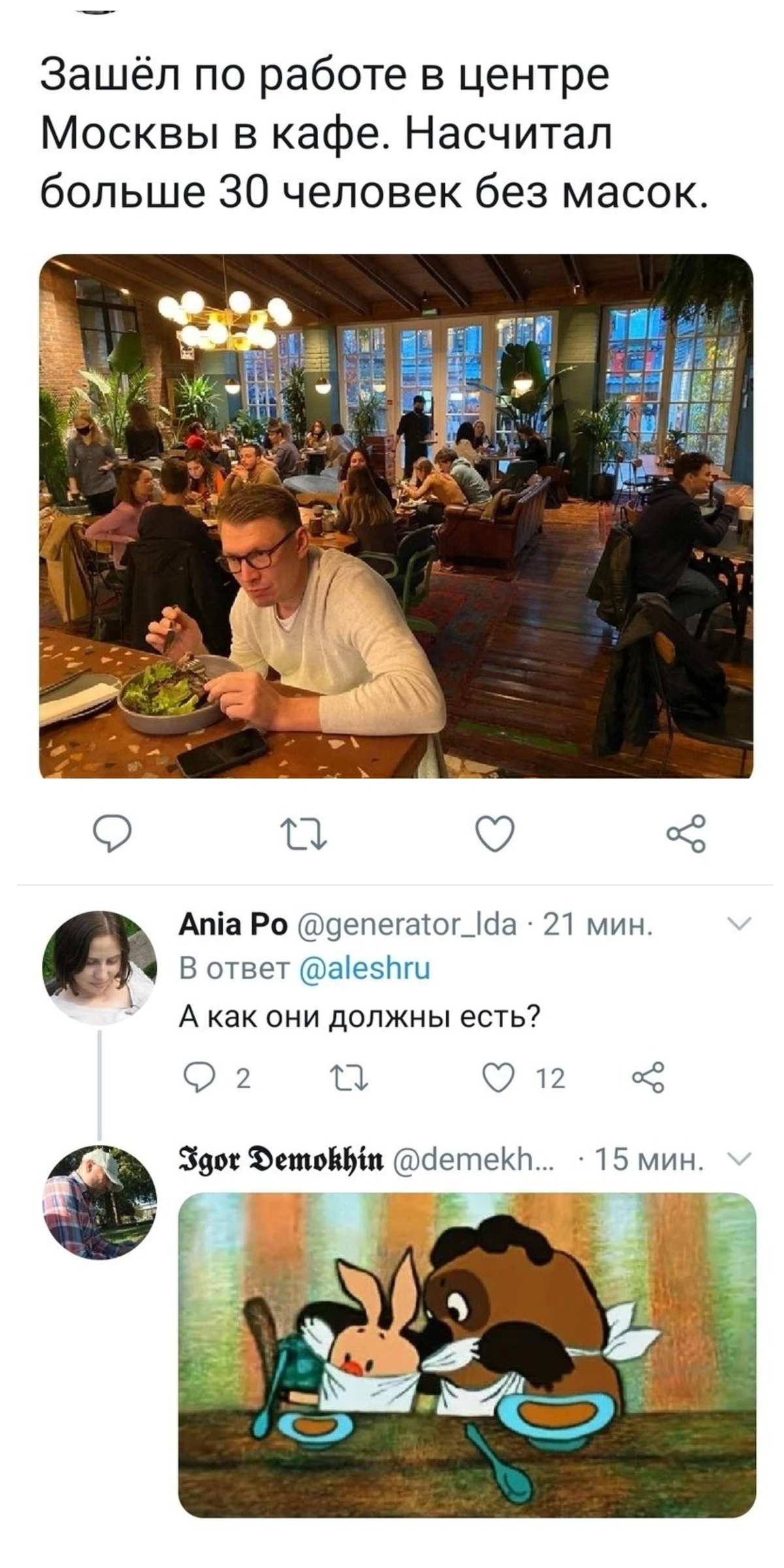Screen dimensions: 784x1568
Task: Tap reply icon under main tweet
Action: coord(112,834)
